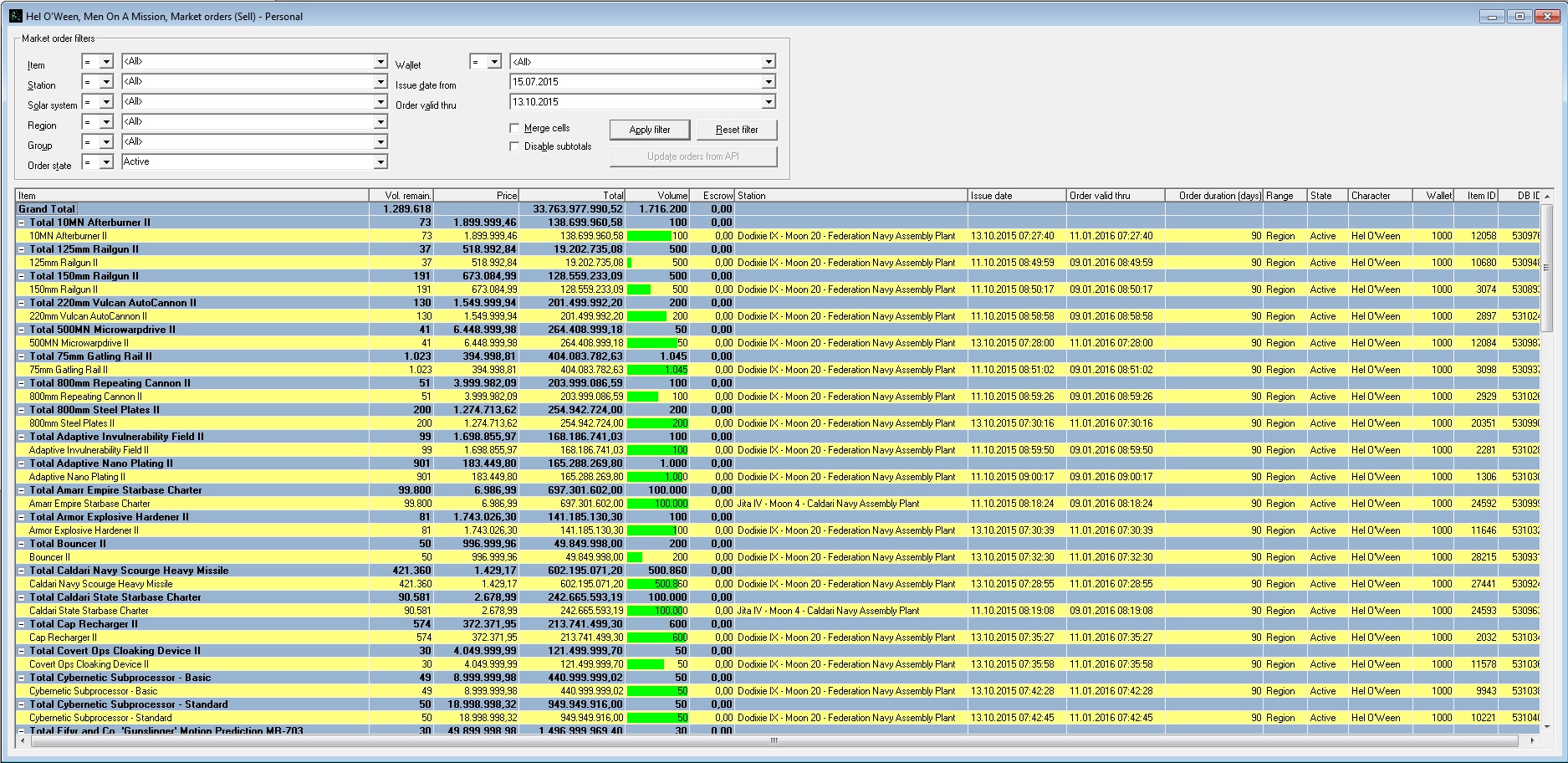Sort by the Item column header
Viewport: 1568px width, 763px height.
click(192, 196)
